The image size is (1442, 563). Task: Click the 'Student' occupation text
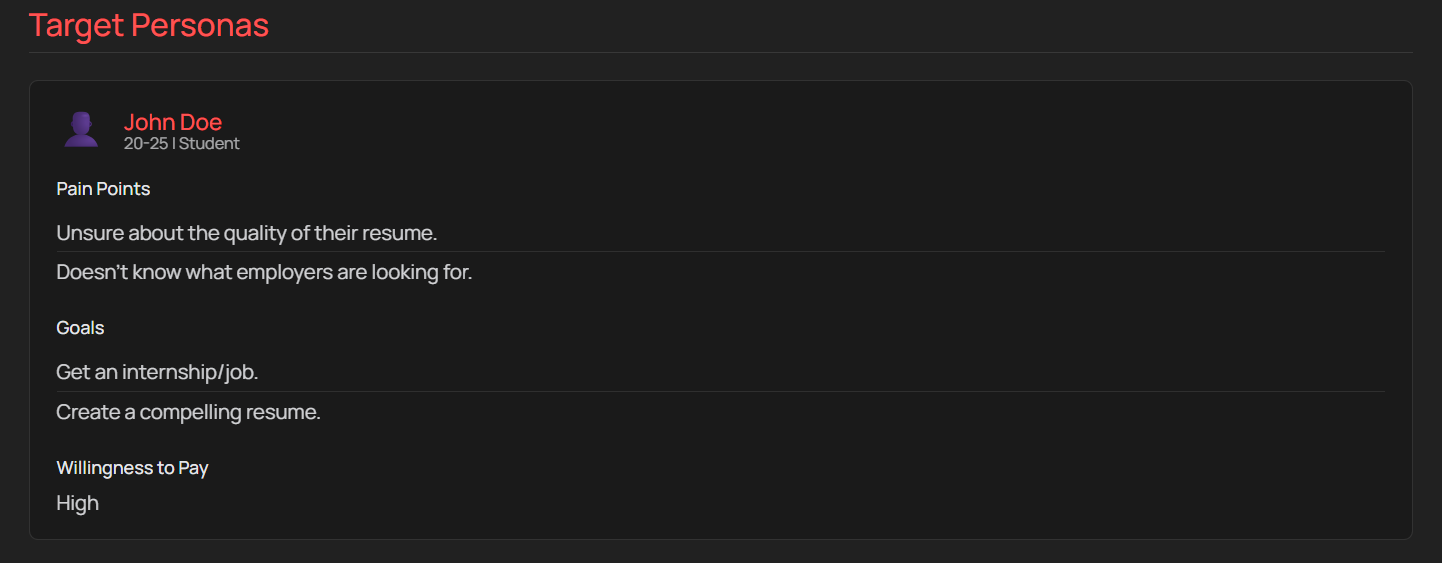pos(210,143)
